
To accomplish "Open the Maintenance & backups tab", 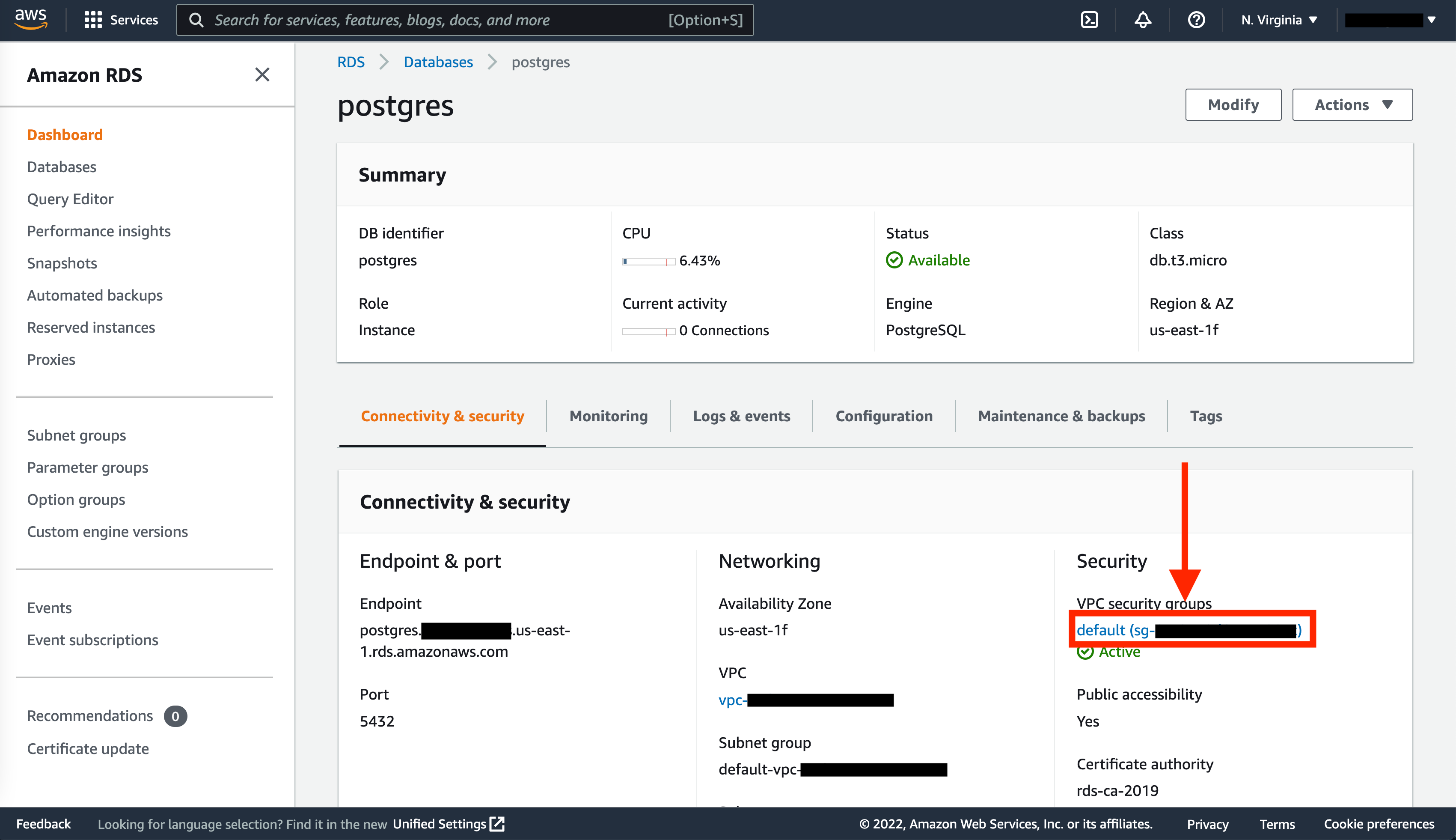I will pos(1061,416).
